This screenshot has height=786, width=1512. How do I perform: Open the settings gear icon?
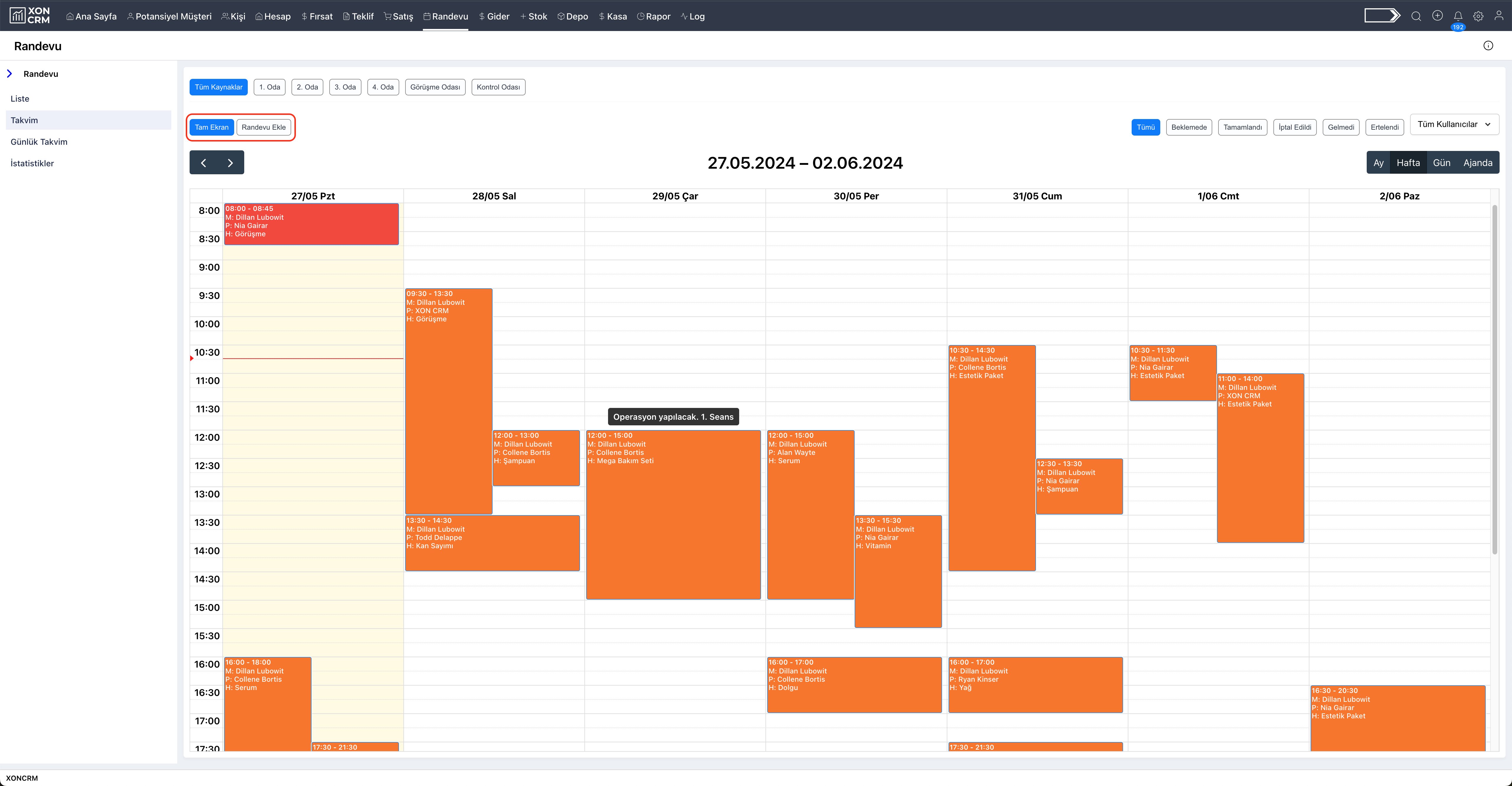1478,16
